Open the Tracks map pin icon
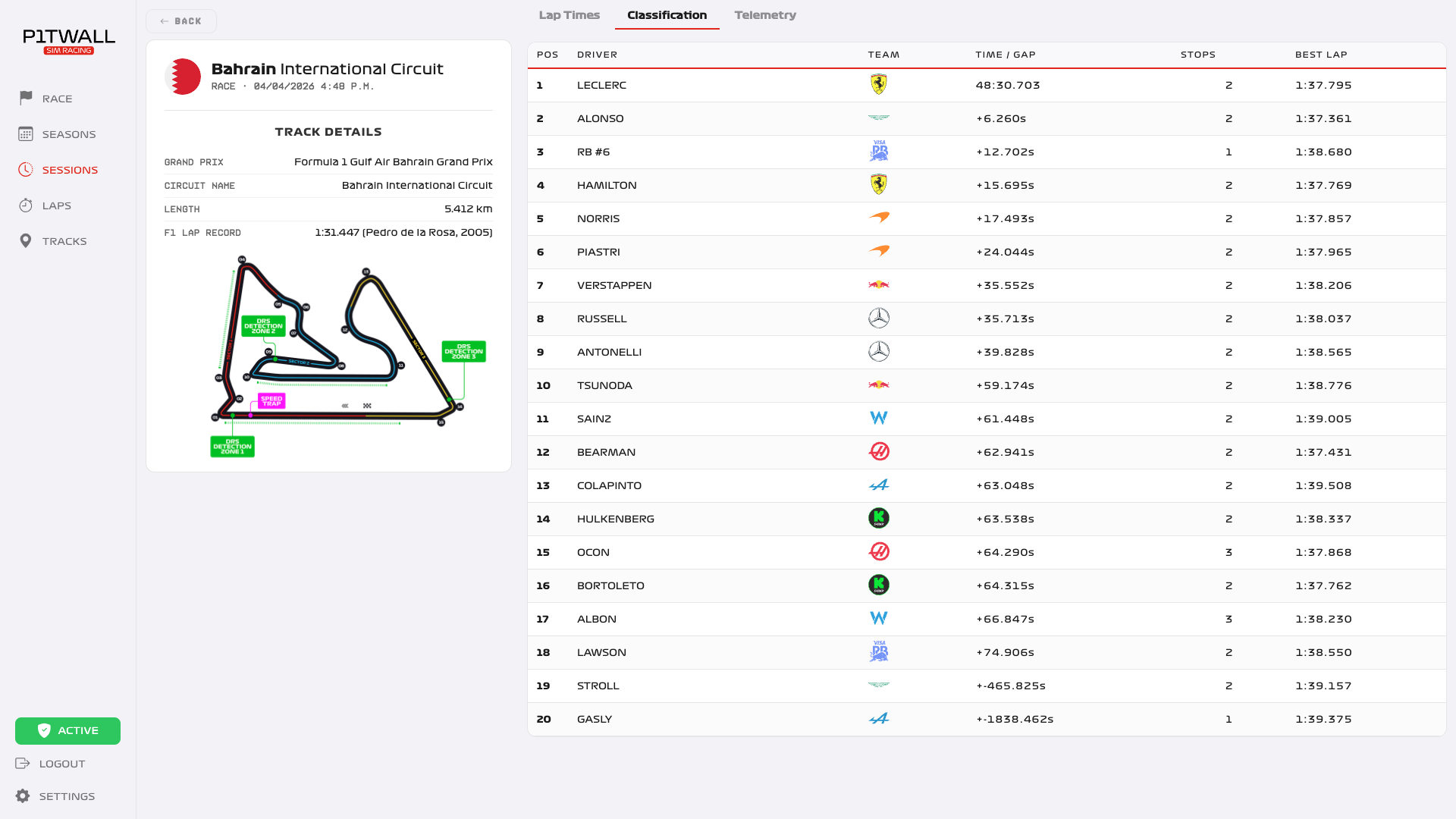The width and height of the screenshot is (1456, 819). coord(26,241)
